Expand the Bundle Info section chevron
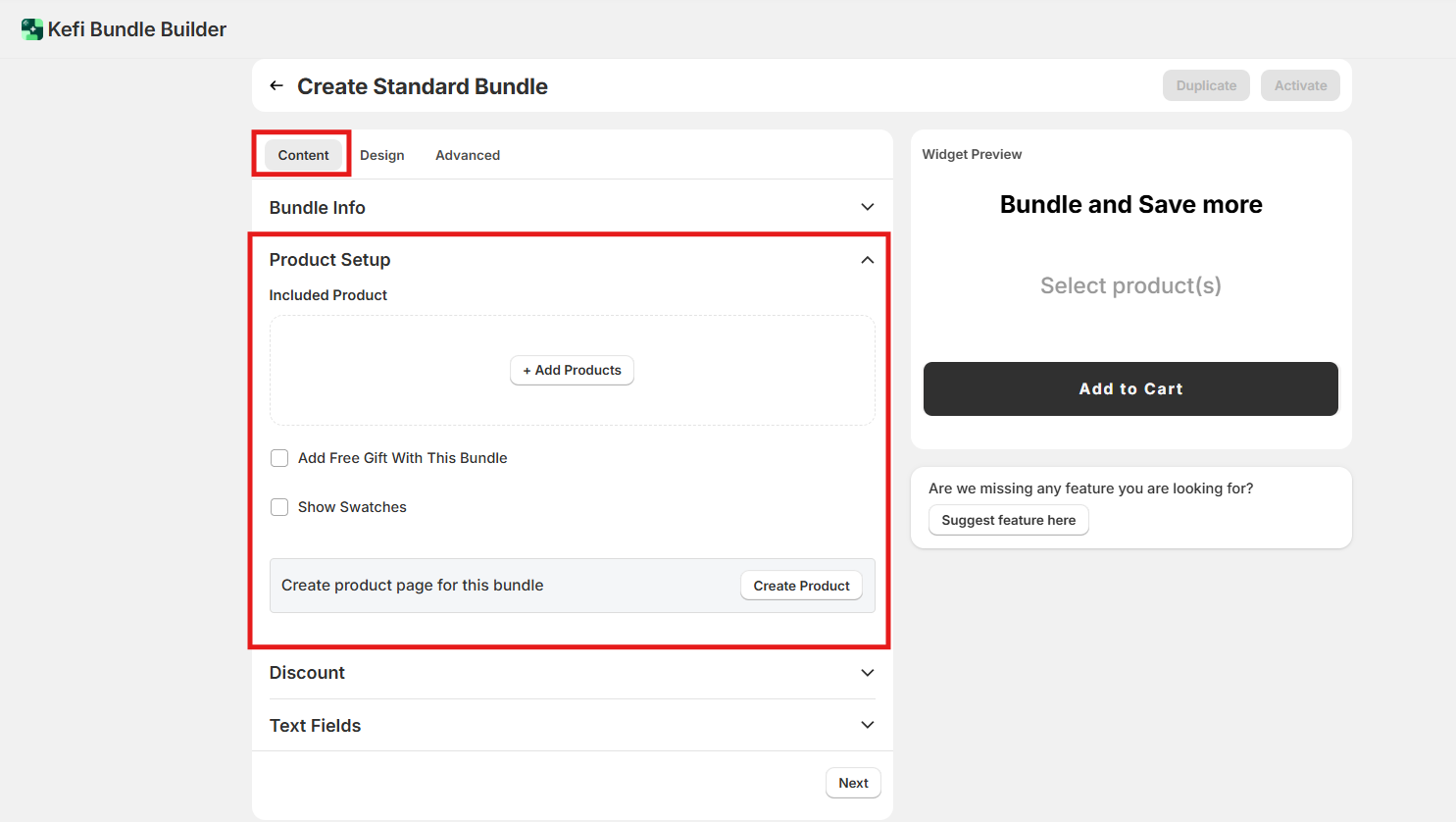The width and height of the screenshot is (1456, 822). 867,207
